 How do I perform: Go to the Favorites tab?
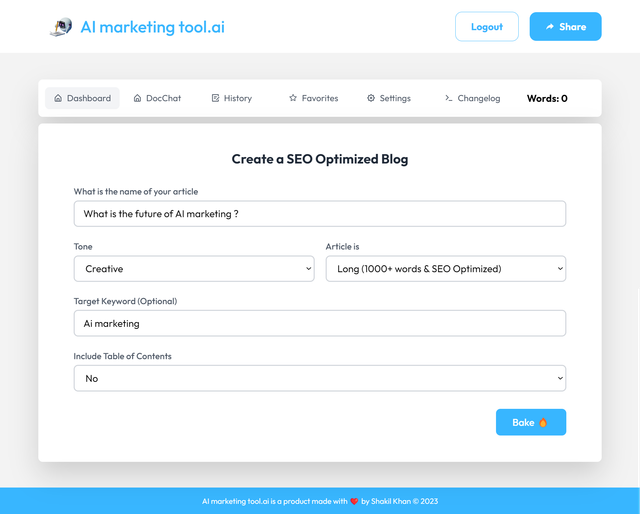tap(313, 98)
